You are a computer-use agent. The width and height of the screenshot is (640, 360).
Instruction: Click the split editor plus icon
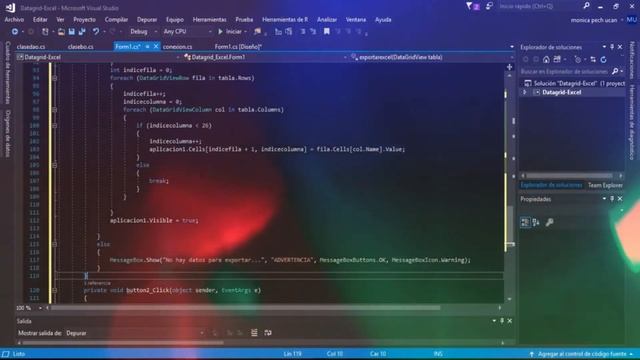point(509,67)
